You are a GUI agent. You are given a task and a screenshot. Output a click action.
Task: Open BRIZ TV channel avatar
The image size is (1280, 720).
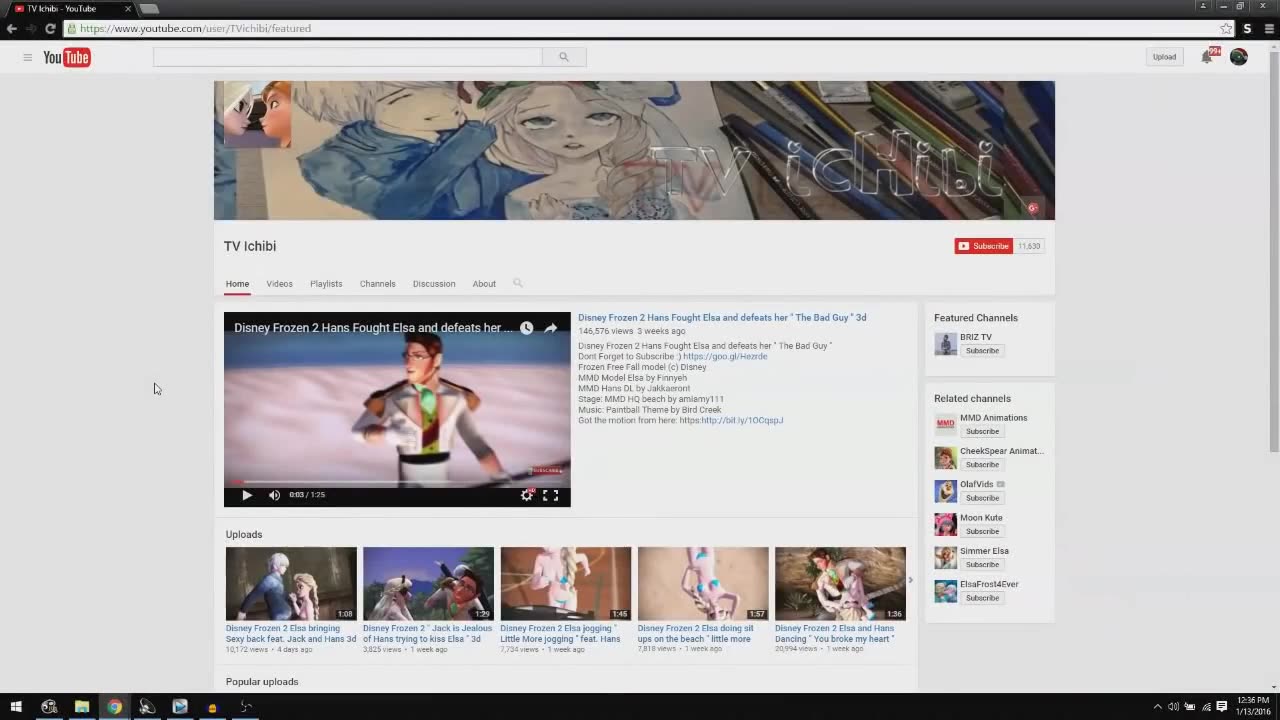[945, 344]
